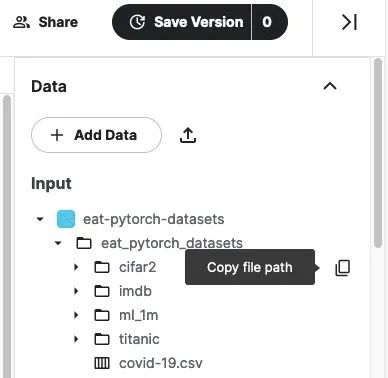The image size is (388, 378).
Task: Collapse the eat_pytorch_datasets folder node
Action: 58,243
